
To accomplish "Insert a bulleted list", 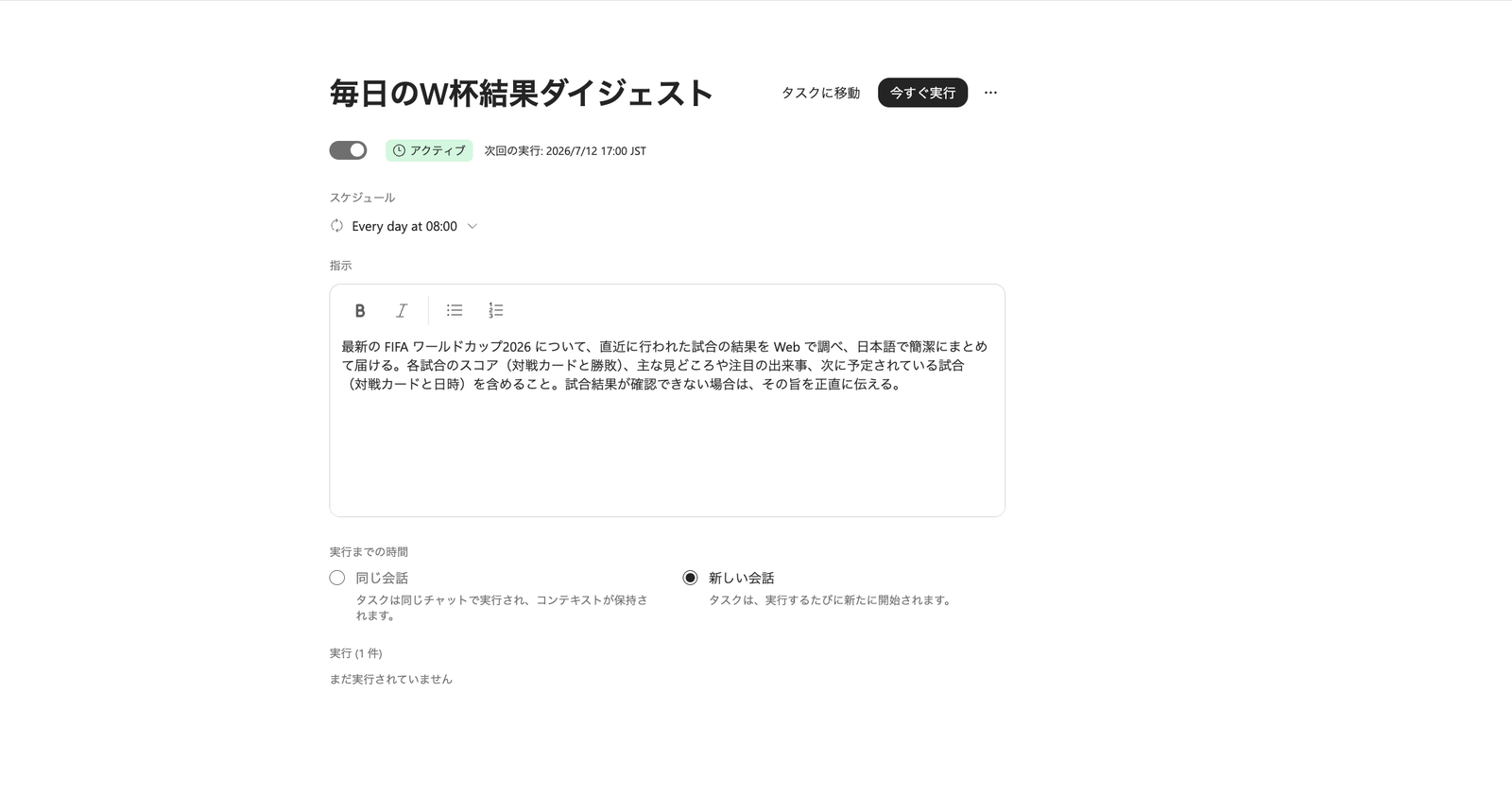I will [455, 310].
